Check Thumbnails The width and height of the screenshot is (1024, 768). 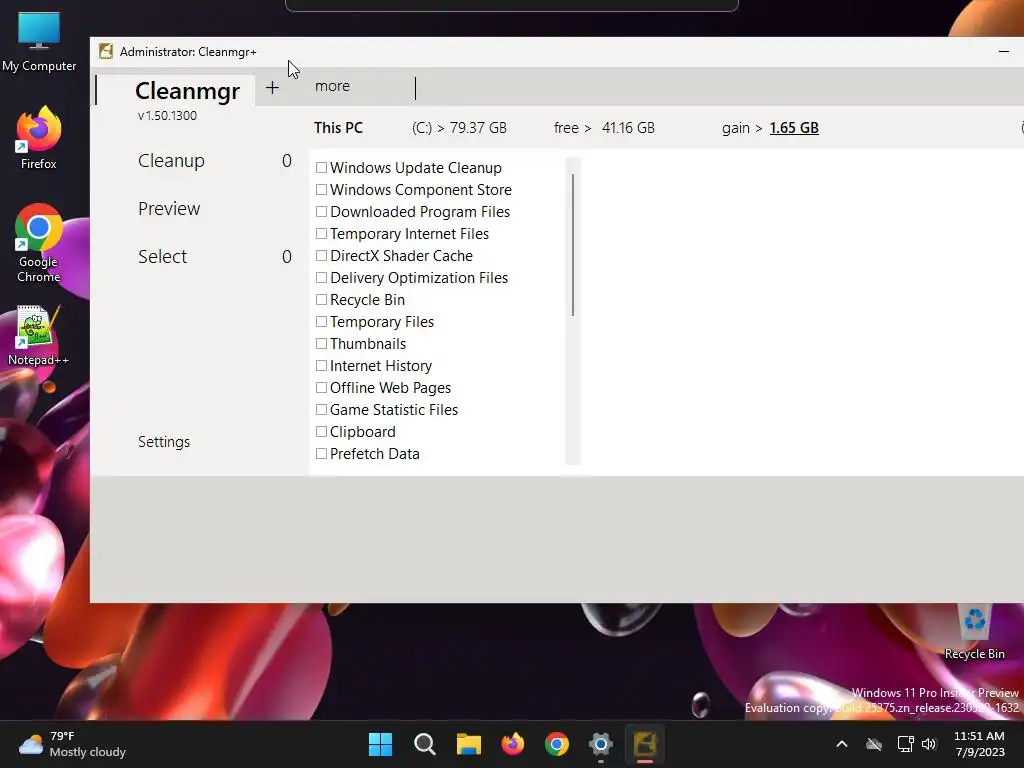(321, 344)
